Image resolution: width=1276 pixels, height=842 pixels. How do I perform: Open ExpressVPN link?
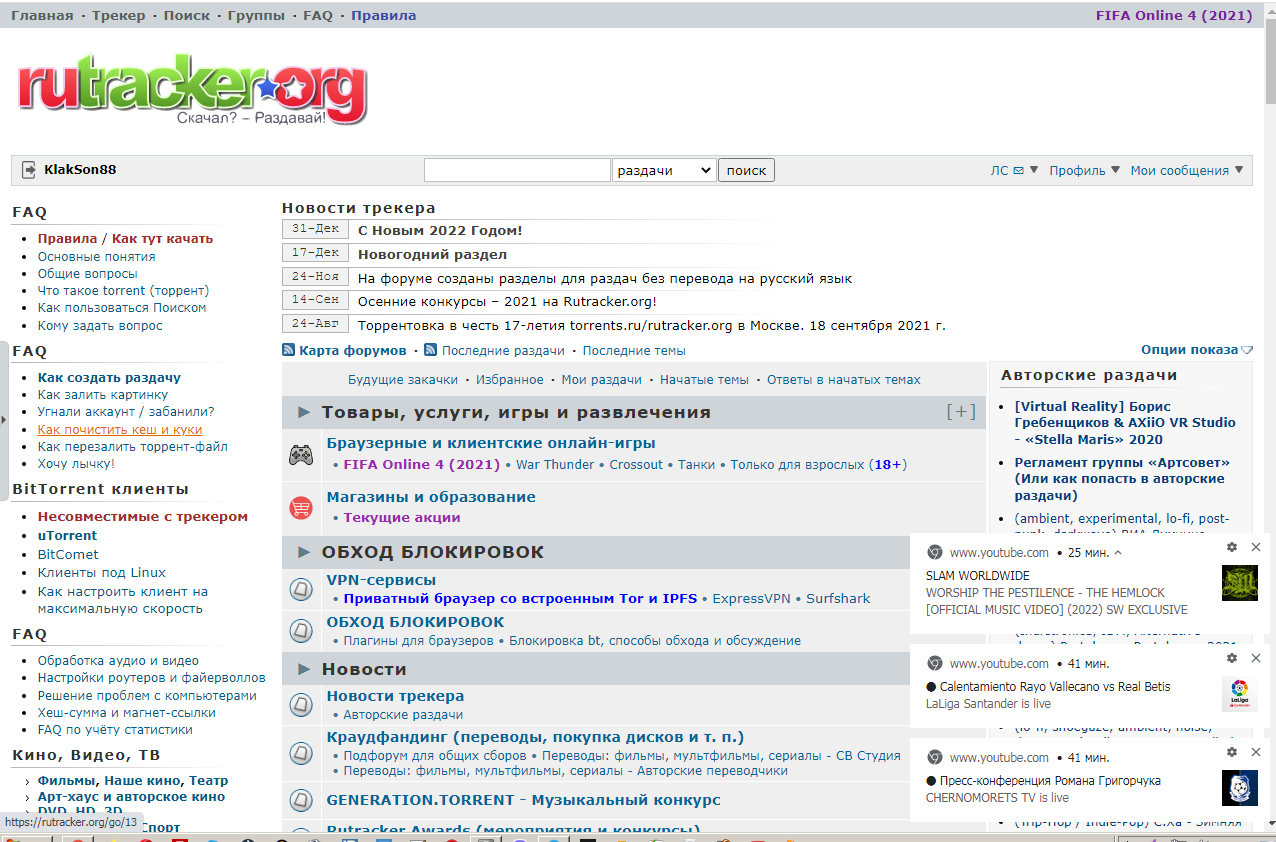(x=751, y=599)
